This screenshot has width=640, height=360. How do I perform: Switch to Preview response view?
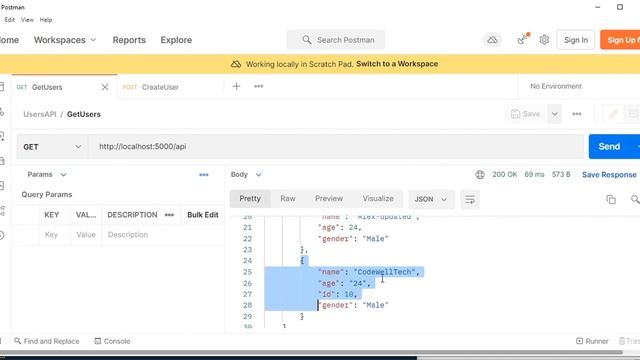coord(329,199)
